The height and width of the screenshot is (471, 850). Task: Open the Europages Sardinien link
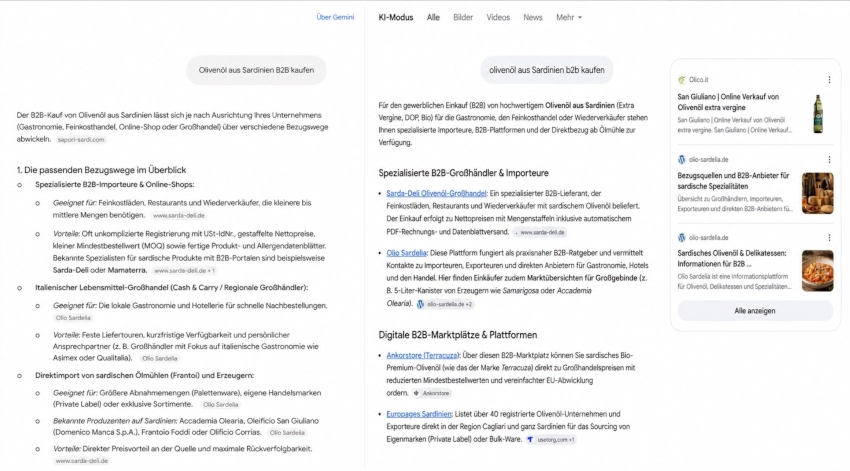(x=418, y=414)
